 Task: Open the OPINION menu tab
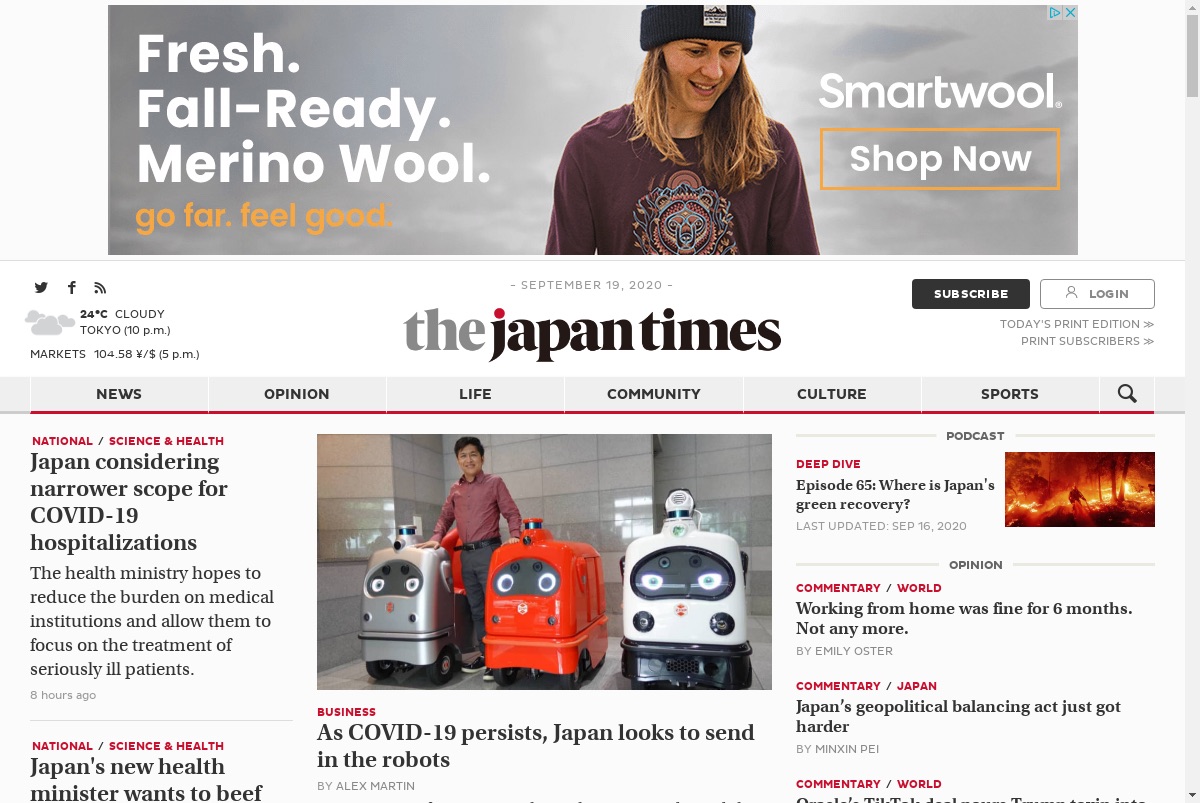[297, 394]
